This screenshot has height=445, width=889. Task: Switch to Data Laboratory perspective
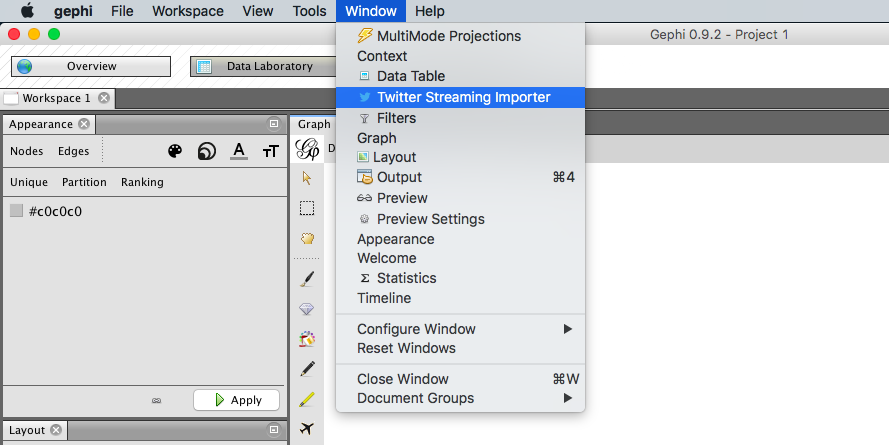[x=264, y=66]
